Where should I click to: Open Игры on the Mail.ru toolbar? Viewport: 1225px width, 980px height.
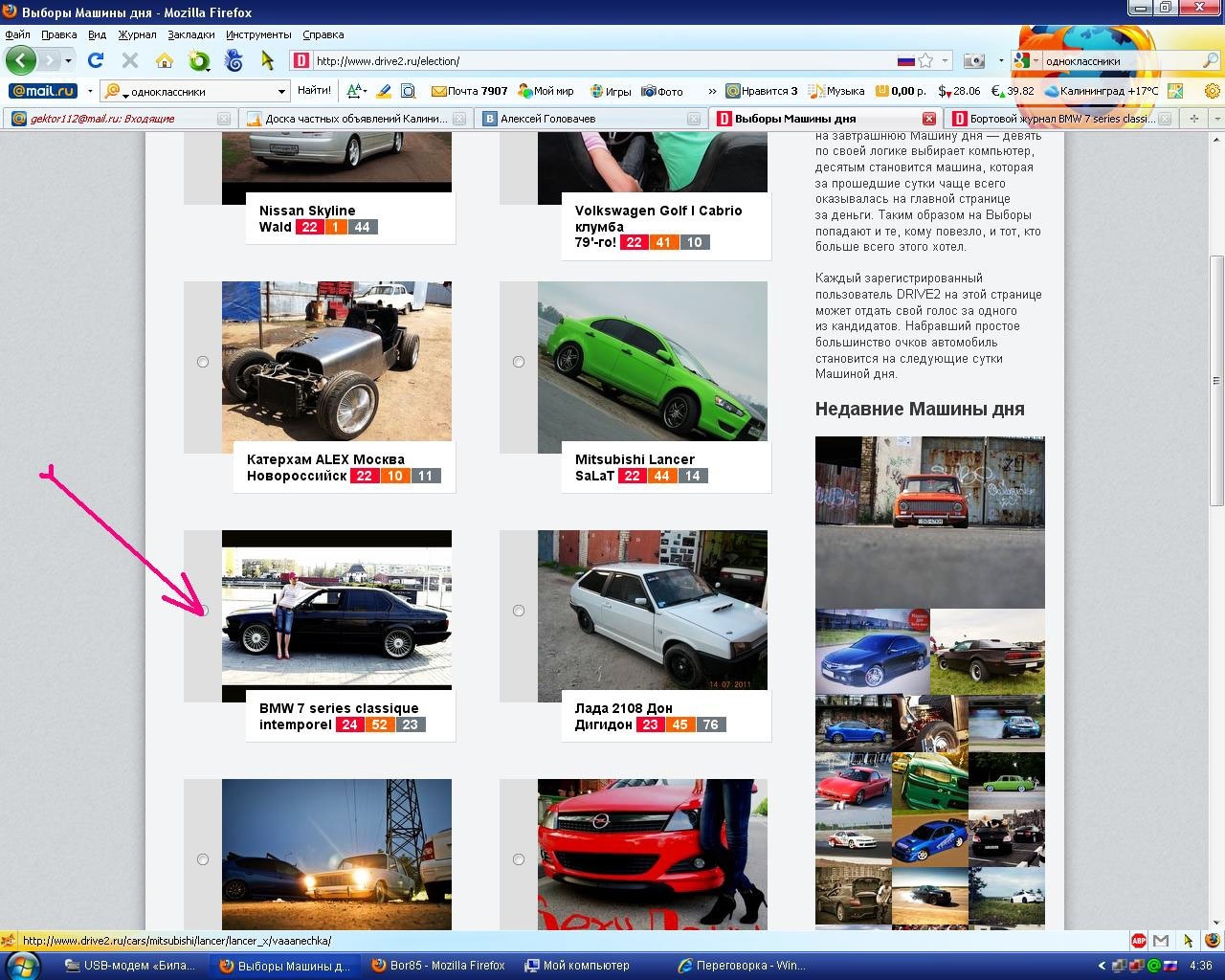coord(610,91)
